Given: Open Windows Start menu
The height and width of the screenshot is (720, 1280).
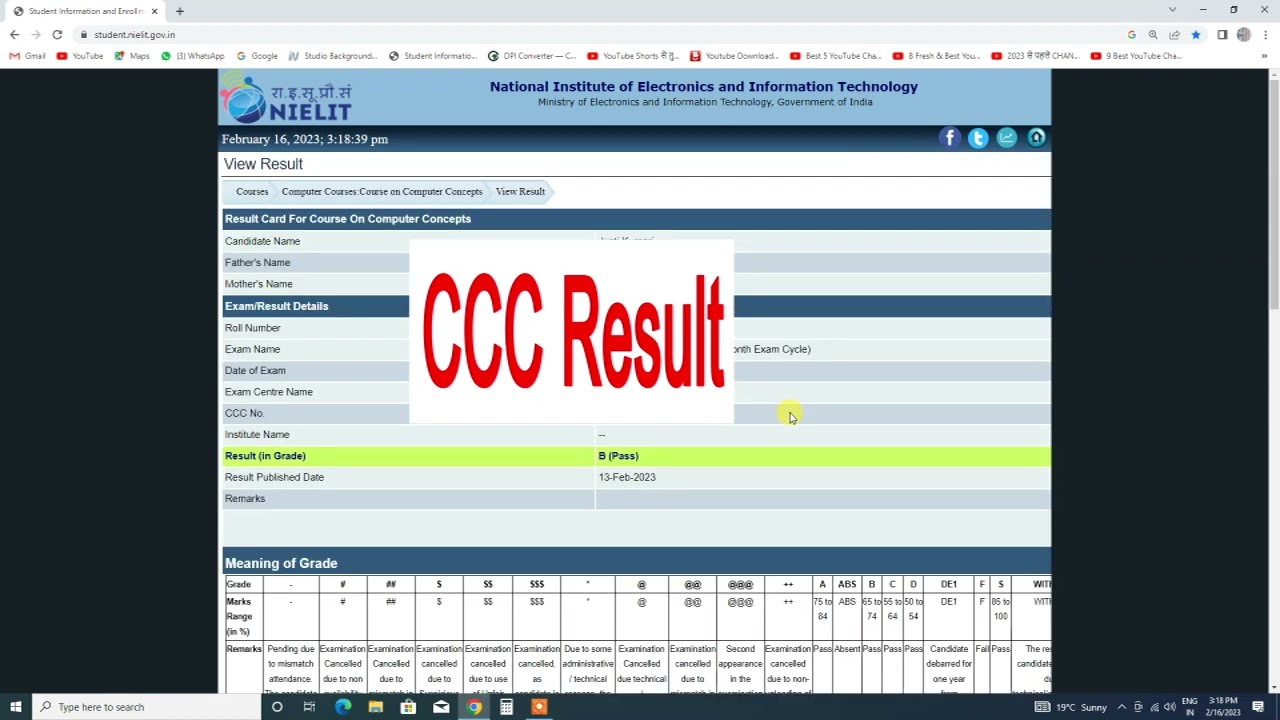Looking at the screenshot, I should click(x=15, y=707).
